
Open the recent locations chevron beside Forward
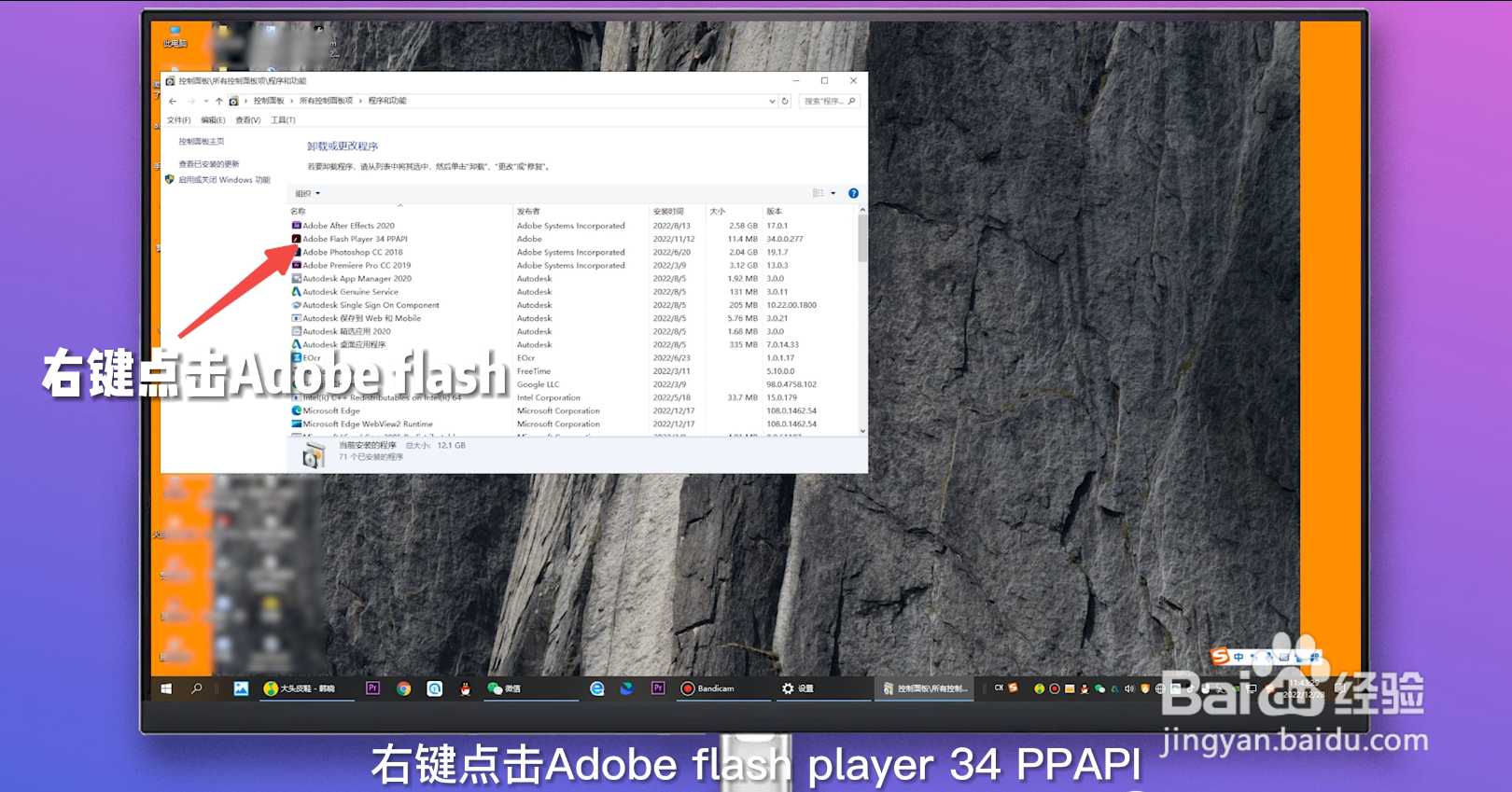(x=205, y=101)
